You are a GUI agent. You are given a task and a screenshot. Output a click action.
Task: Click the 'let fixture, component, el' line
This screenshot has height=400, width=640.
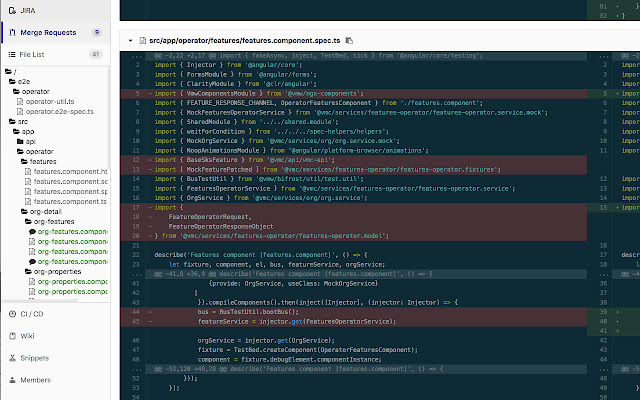pos(277,264)
